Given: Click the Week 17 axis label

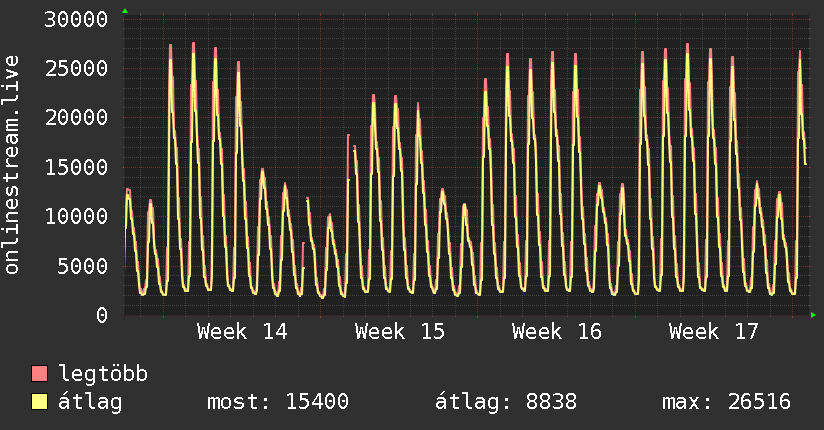Looking at the screenshot, I should click(x=714, y=332).
